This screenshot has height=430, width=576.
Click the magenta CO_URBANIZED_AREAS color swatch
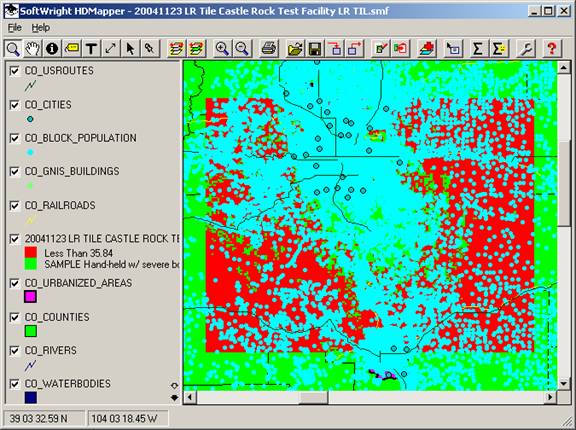30,296
